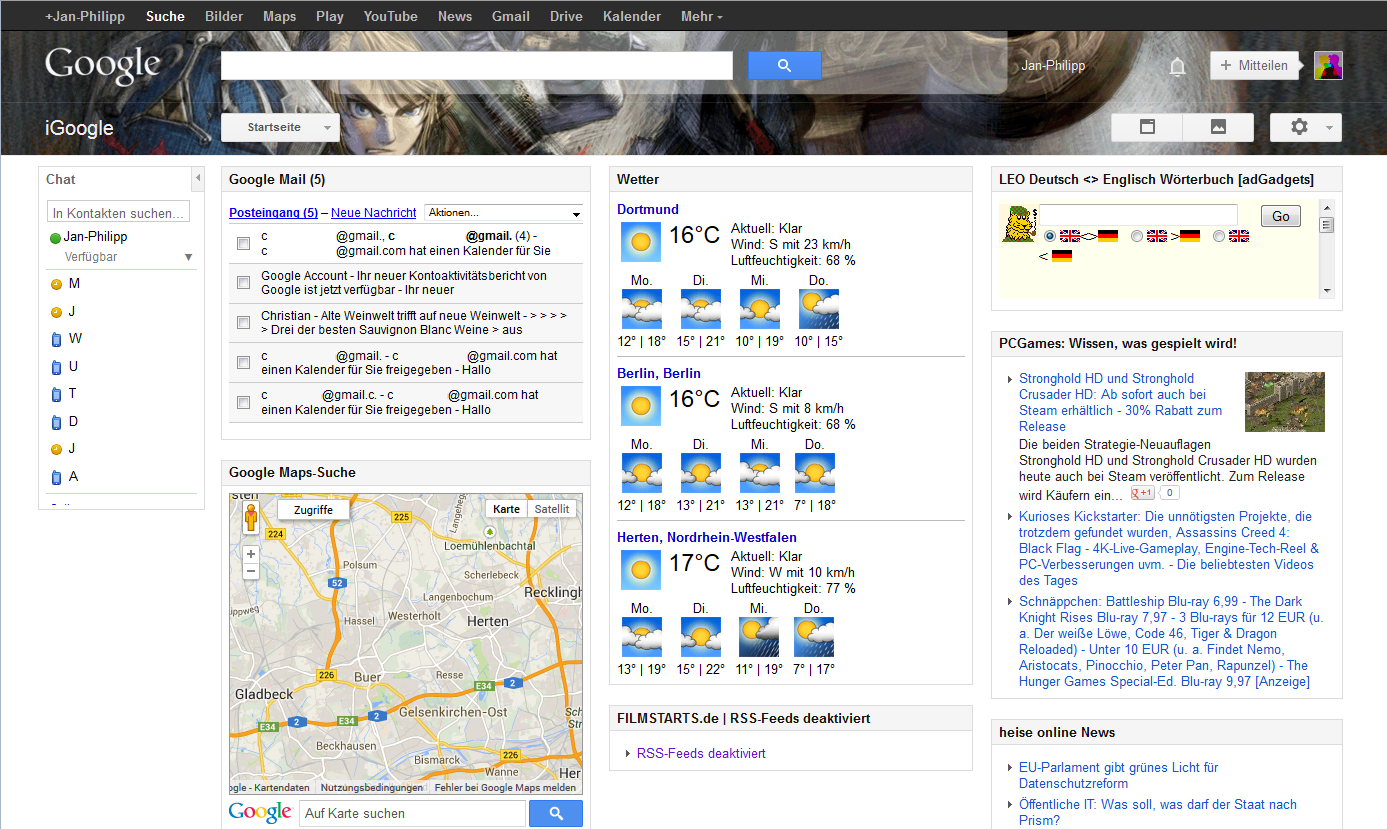Open the Aktionen dropdown in Google Mail
This screenshot has height=829, width=1387.
coord(504,213)
